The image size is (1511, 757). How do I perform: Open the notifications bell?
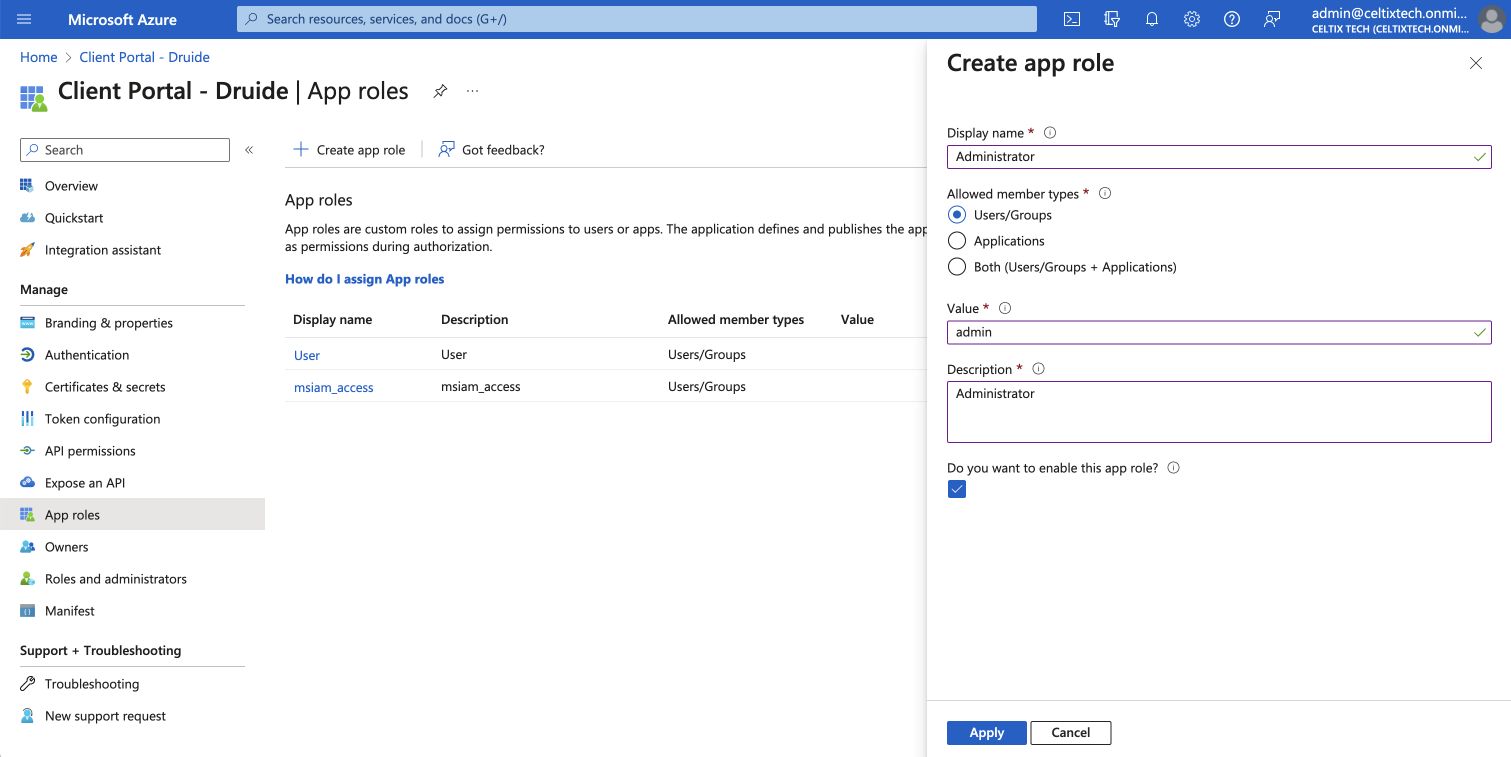[x=1151, y=19]
